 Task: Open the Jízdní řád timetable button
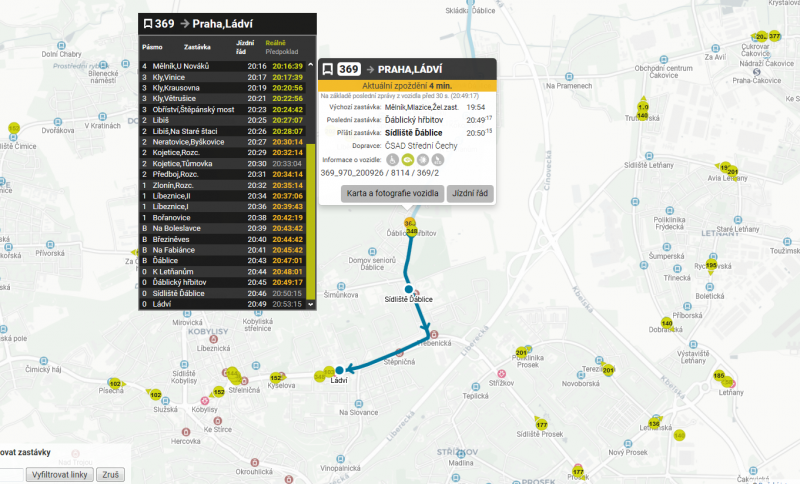coord(470,193)
